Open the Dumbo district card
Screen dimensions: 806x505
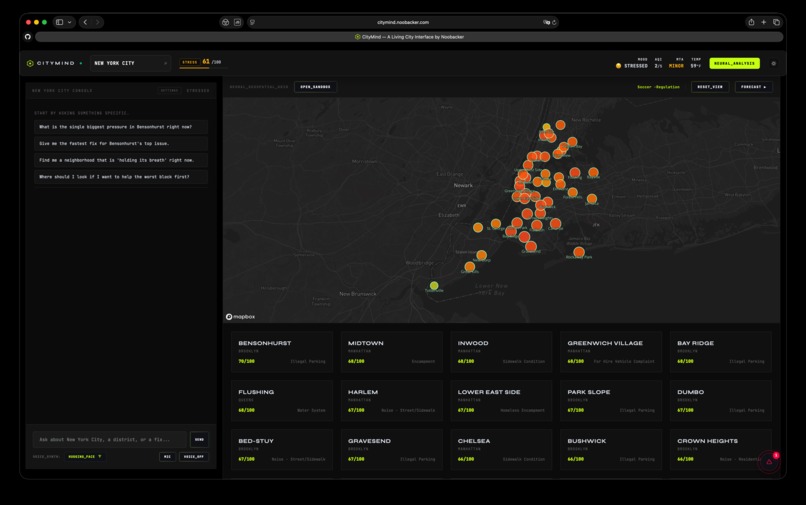coord(721,401)
